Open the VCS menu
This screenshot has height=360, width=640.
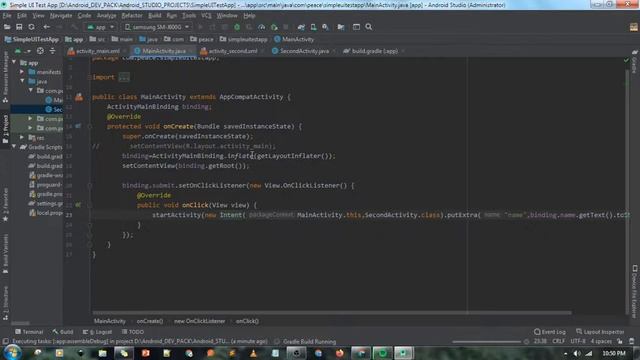pyautogui.click(x=206, y=16)
